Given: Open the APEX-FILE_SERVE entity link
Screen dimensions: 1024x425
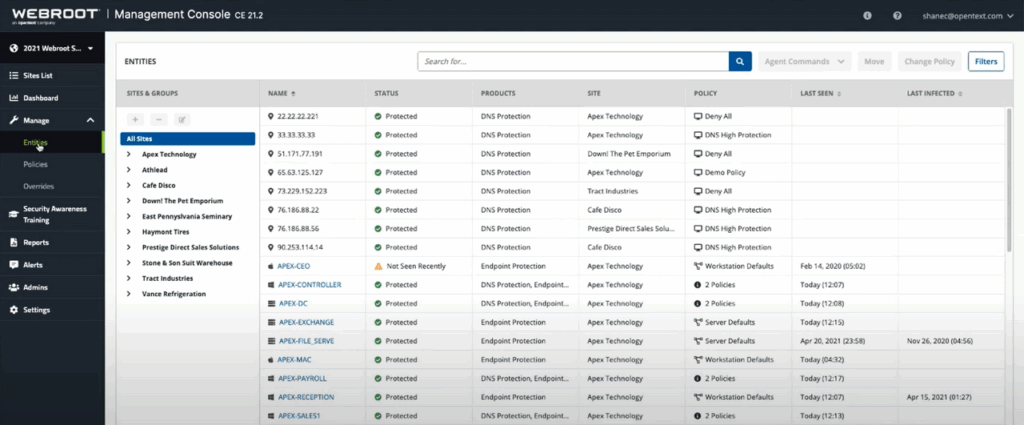Looking at the screenshot, I should click(307, 341).
